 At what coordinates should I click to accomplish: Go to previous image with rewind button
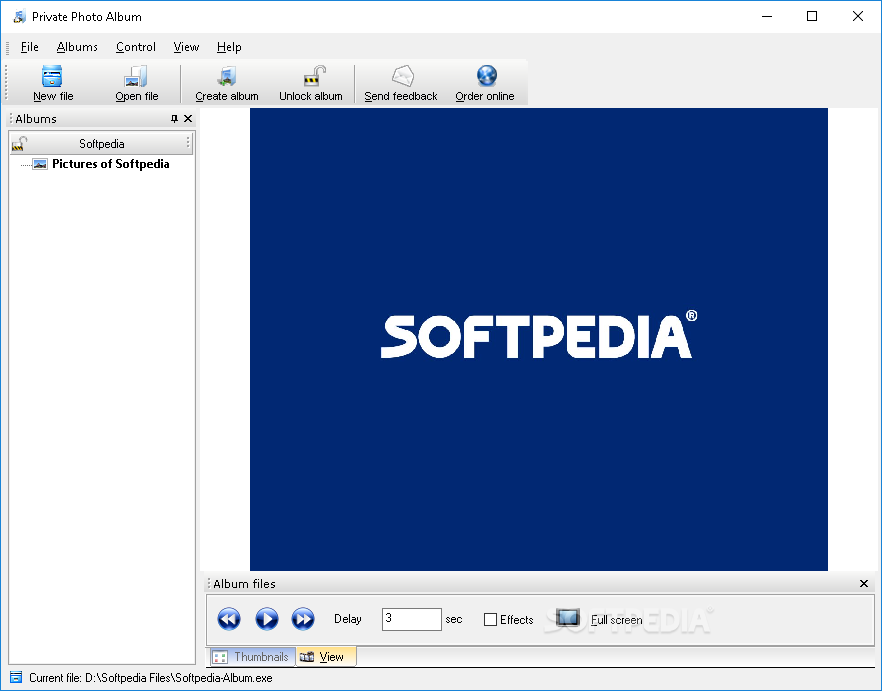[229, 619]
